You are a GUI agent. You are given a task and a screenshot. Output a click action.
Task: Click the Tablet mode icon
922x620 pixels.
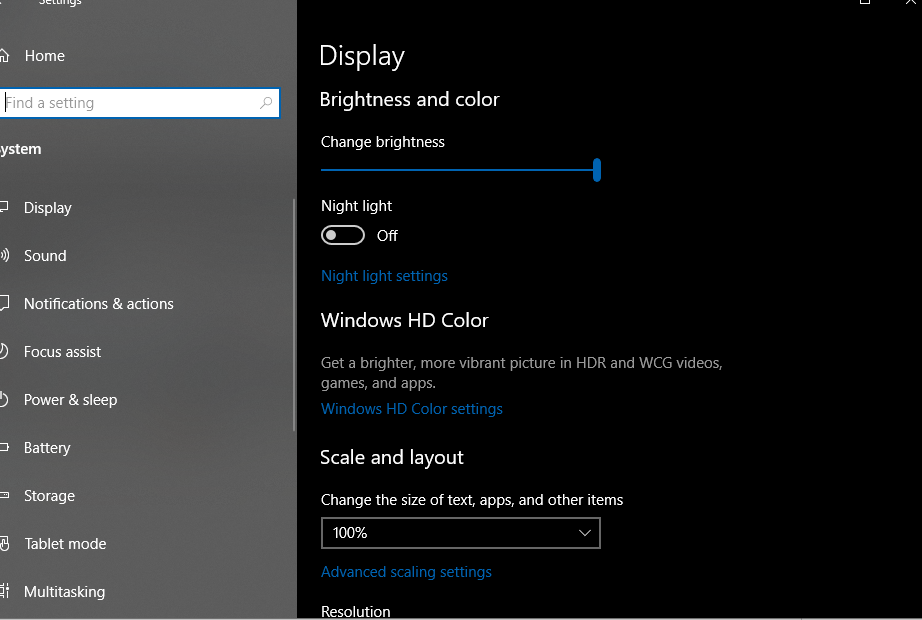tap(4, 544)
